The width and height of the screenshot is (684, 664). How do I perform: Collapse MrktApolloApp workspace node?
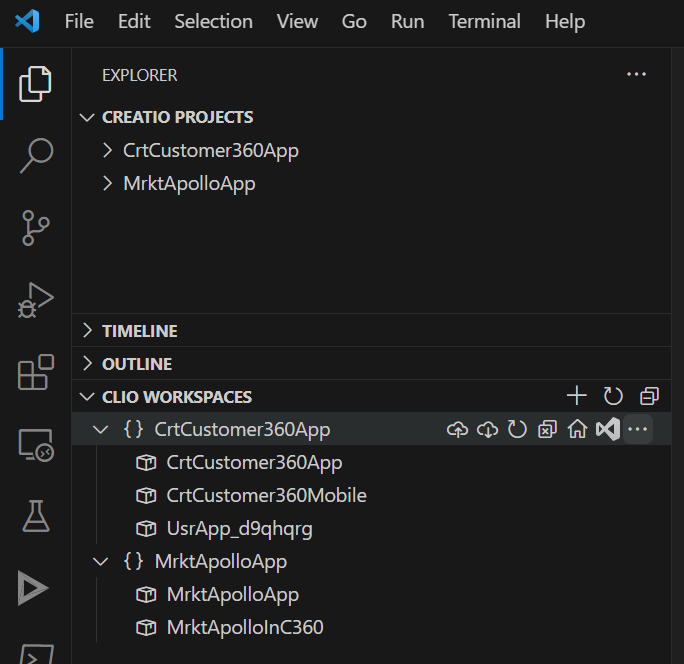click(x=100, y=561)
